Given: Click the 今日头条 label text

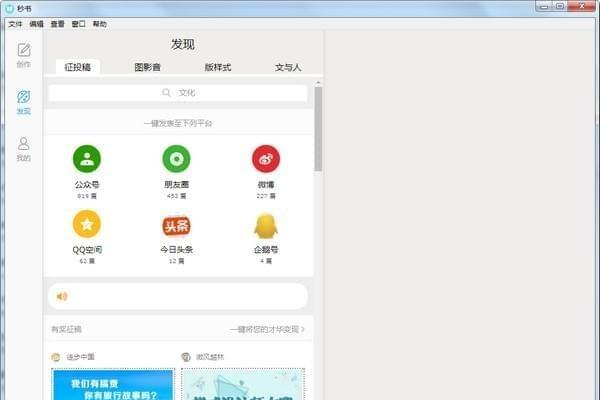Looking at the screenshot, I should [176, 250].
